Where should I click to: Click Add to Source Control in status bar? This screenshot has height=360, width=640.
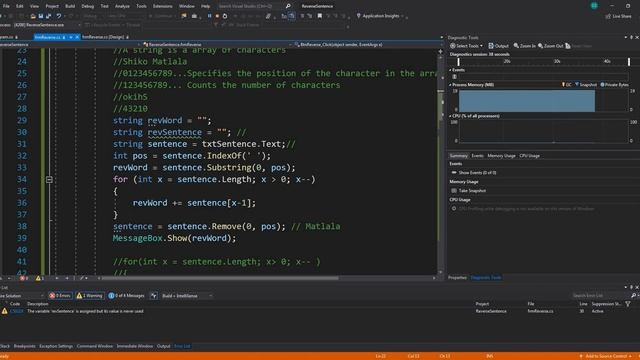point(605,356)
